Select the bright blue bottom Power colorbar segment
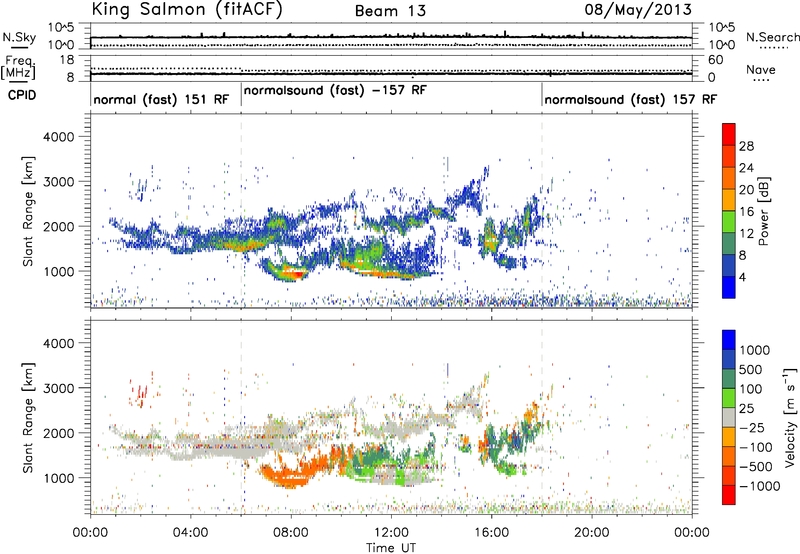Screen dimensions: 800x554 [x=729, y=287]
